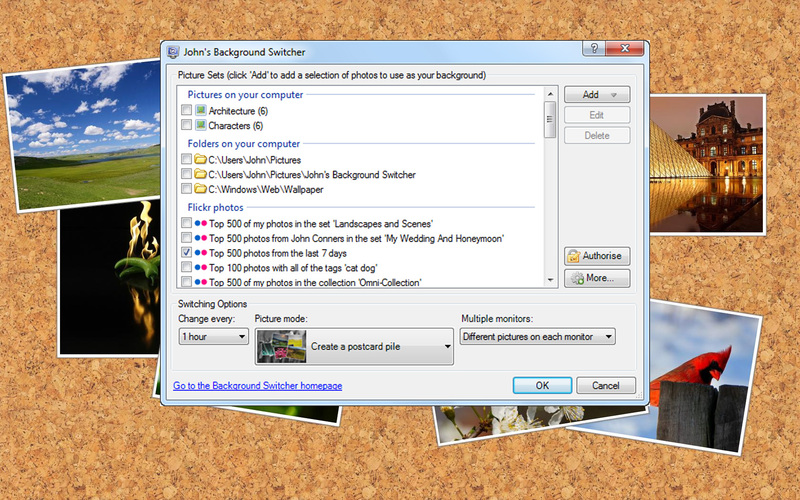Tick the 'Omni-Collection' Flickr checkbox
The image size is (800, 500).
pyautogui.click(x=186, y=282)
